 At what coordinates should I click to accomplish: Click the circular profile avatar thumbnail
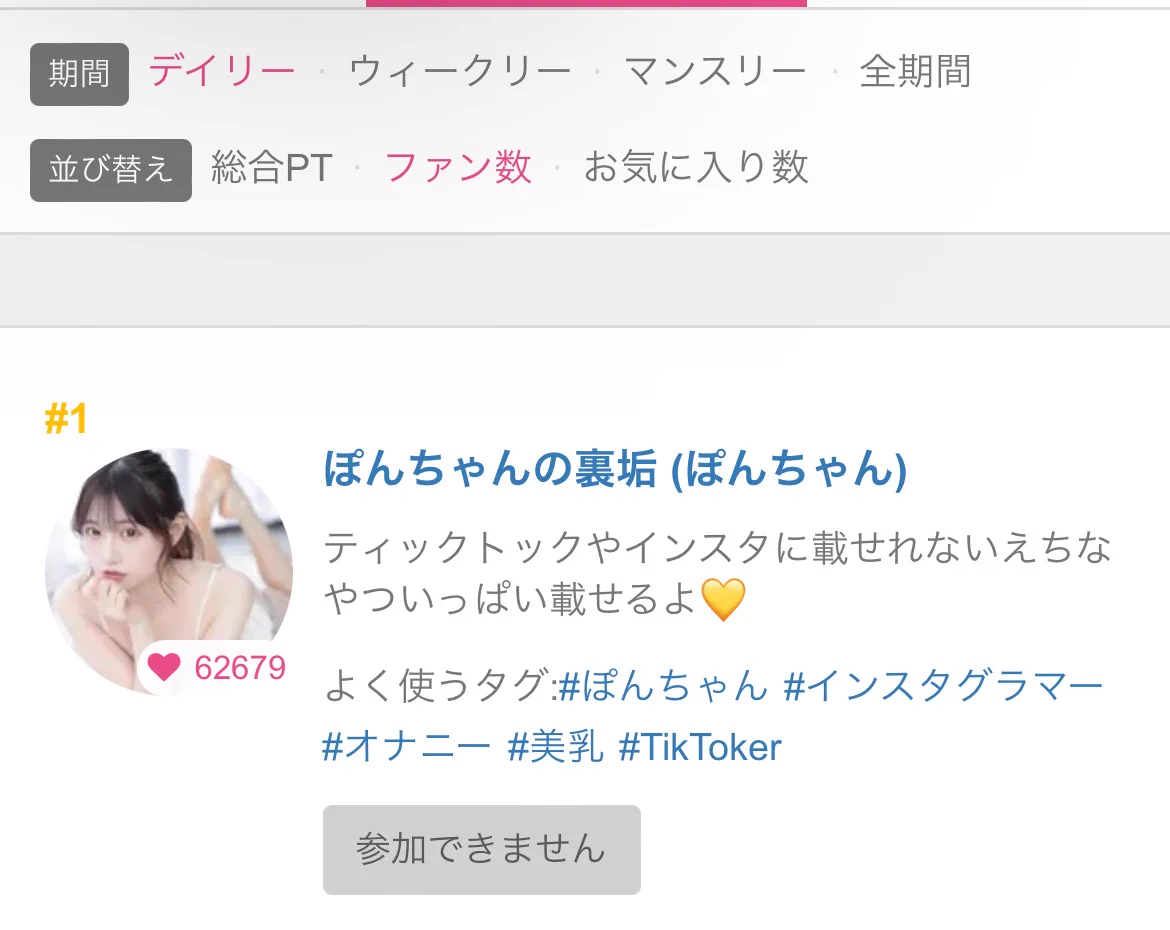click(169, 571)
